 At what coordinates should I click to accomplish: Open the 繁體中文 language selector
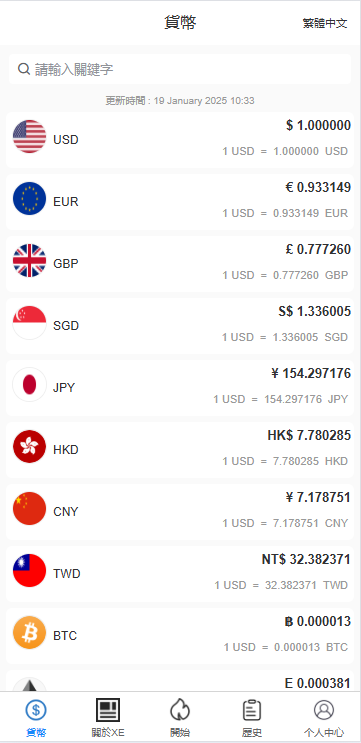coord(325,23)
